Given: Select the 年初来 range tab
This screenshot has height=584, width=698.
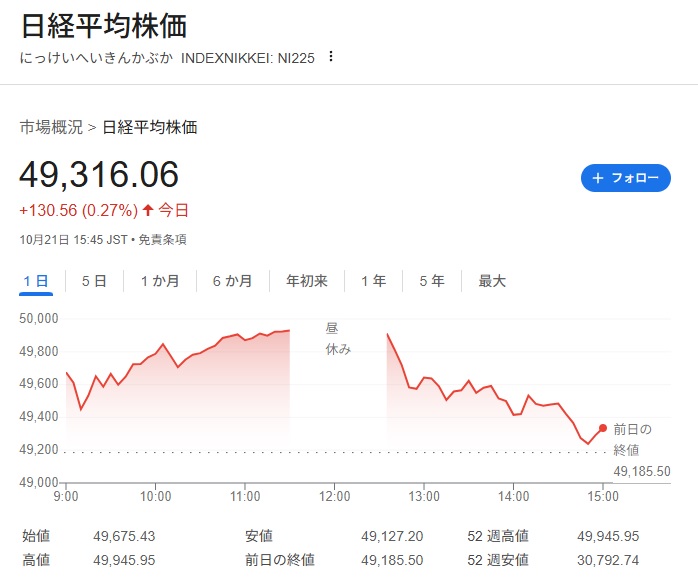Looking at the screenshot, I should (x=306, y=281).
